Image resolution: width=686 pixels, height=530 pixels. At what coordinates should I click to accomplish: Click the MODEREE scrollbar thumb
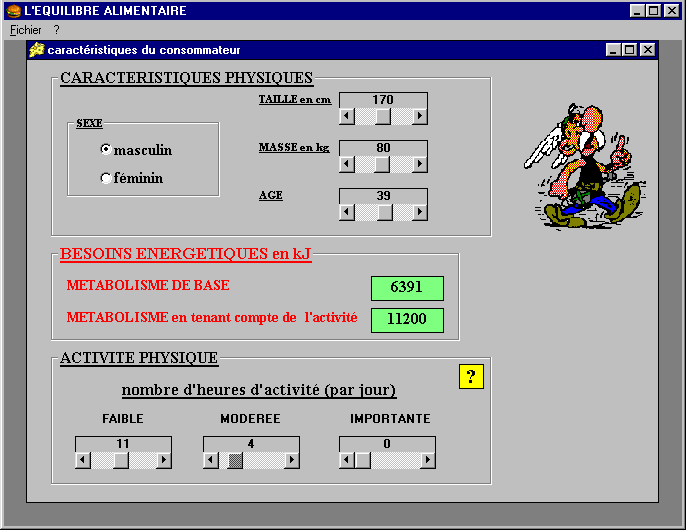(235, 460)
